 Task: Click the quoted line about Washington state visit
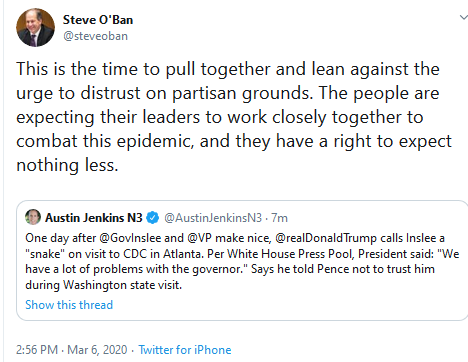pyautogui.click(x=104, y=285)
